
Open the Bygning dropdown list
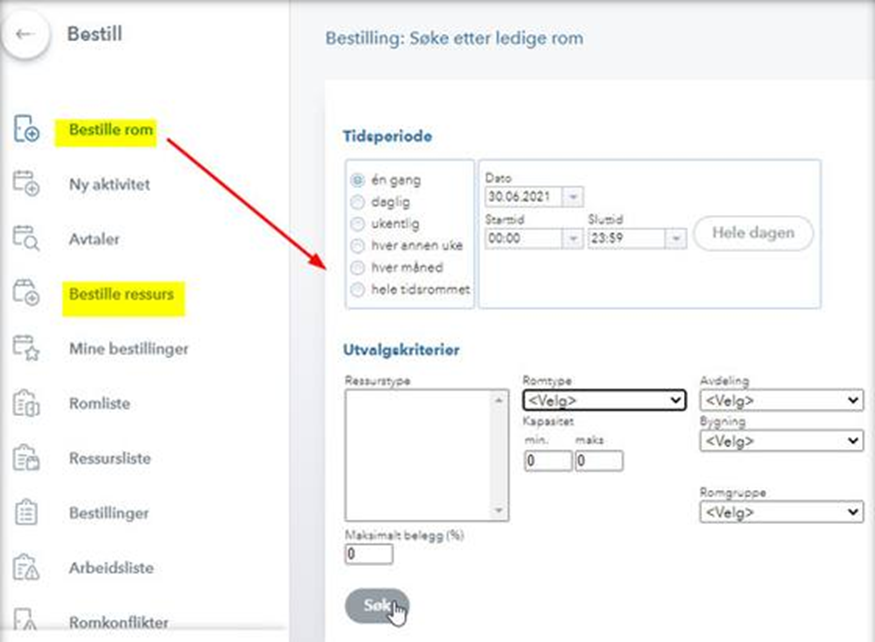[781, 440]
